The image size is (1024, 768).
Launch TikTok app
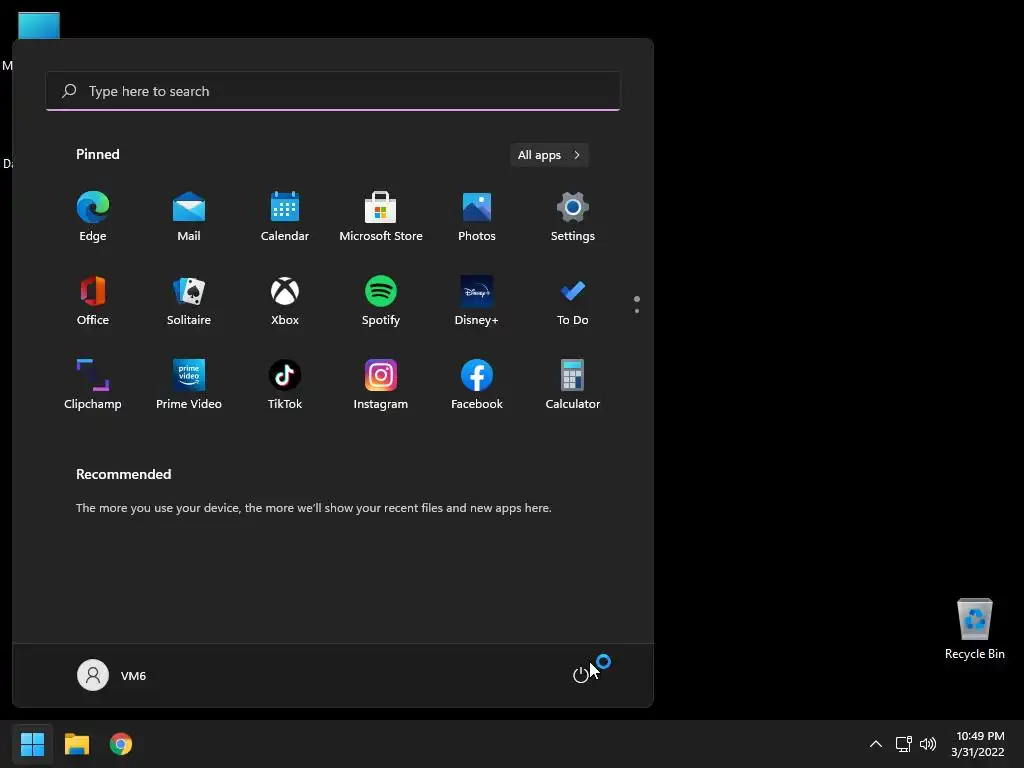click(285, 385)
